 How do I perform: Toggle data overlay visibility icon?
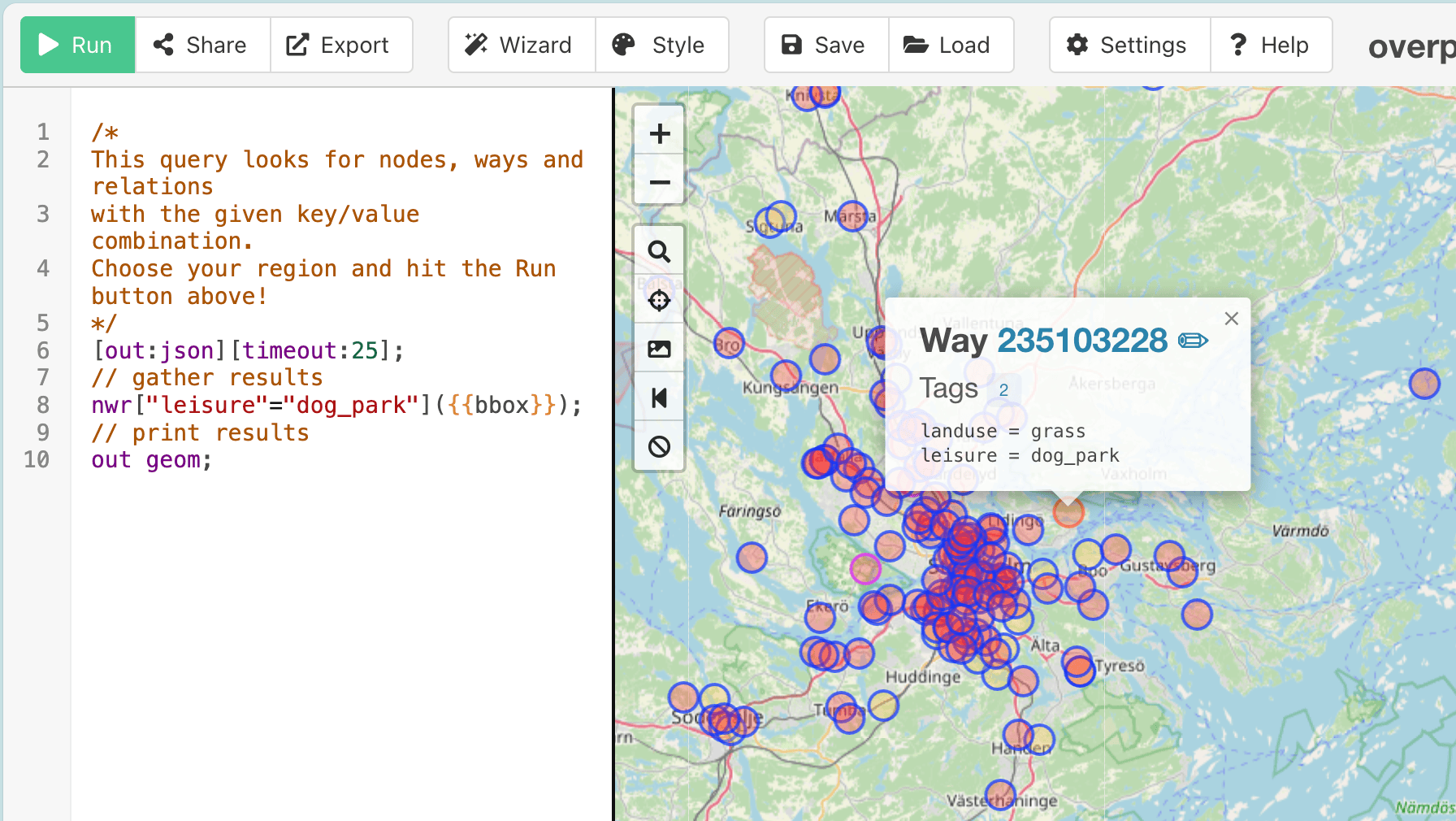pos(659,446)
